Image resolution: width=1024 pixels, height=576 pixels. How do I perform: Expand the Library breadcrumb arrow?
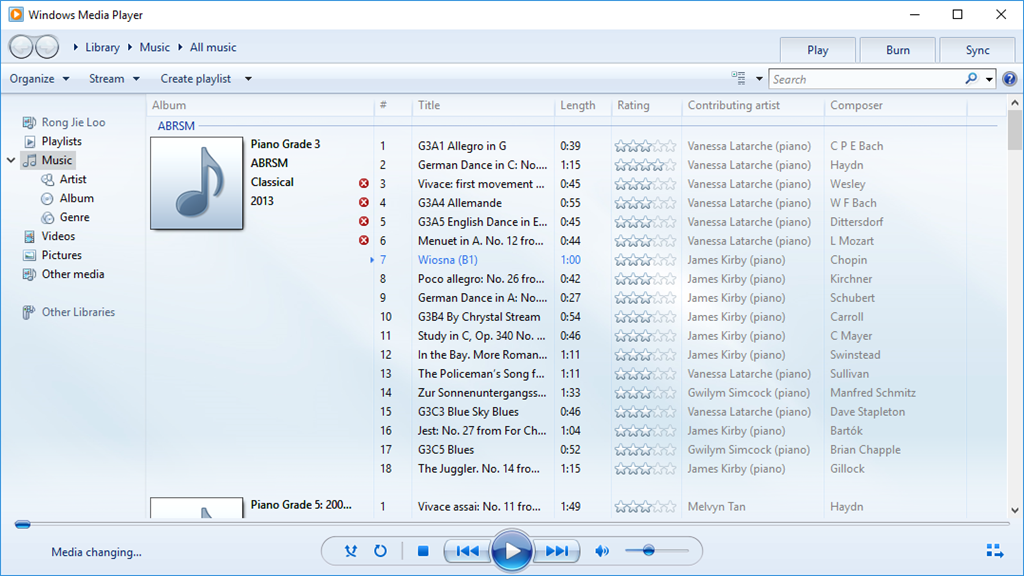tap(76, 47)
